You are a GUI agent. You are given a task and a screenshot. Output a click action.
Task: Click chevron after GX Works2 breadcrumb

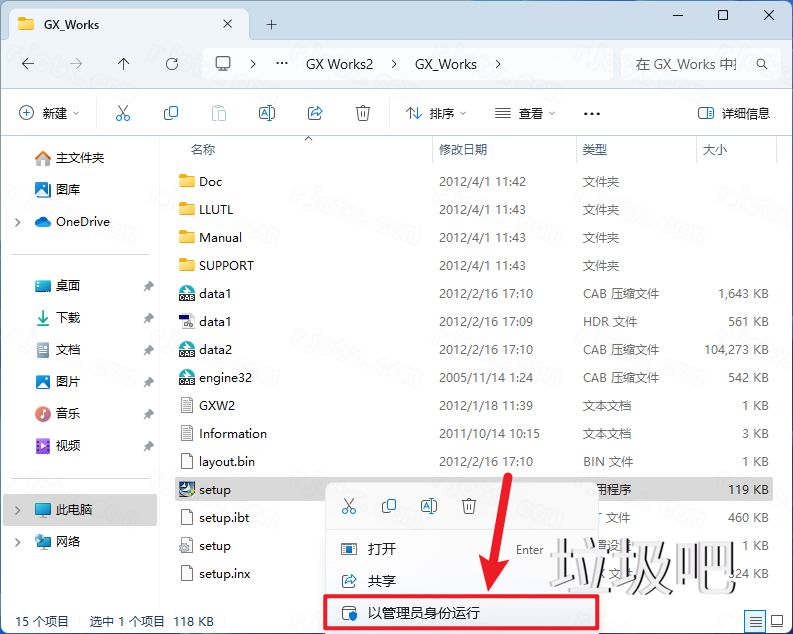tap(393, 64)
